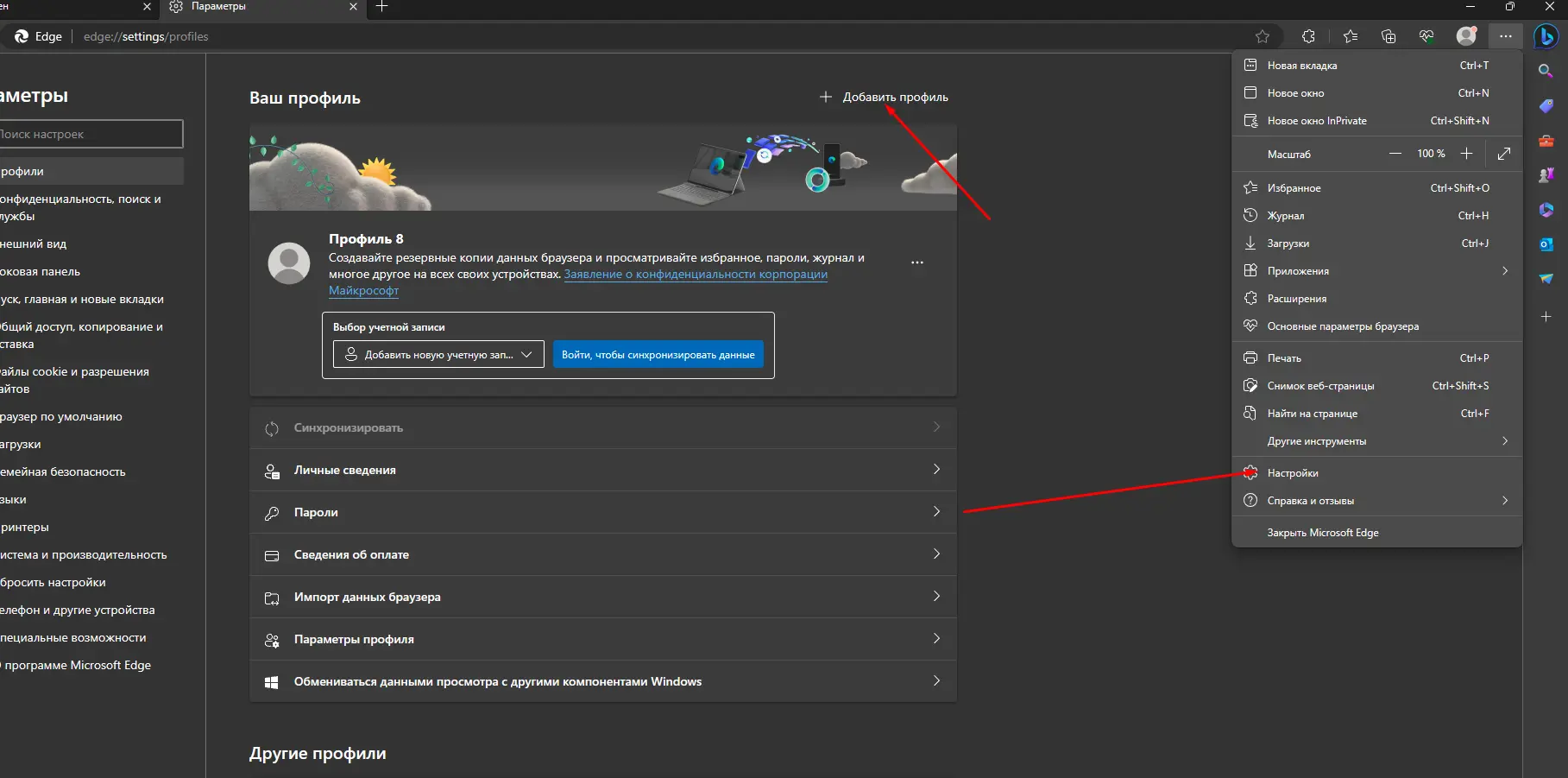Click the settings search input field
The image size is (1568, 778).
pos(91,134)
